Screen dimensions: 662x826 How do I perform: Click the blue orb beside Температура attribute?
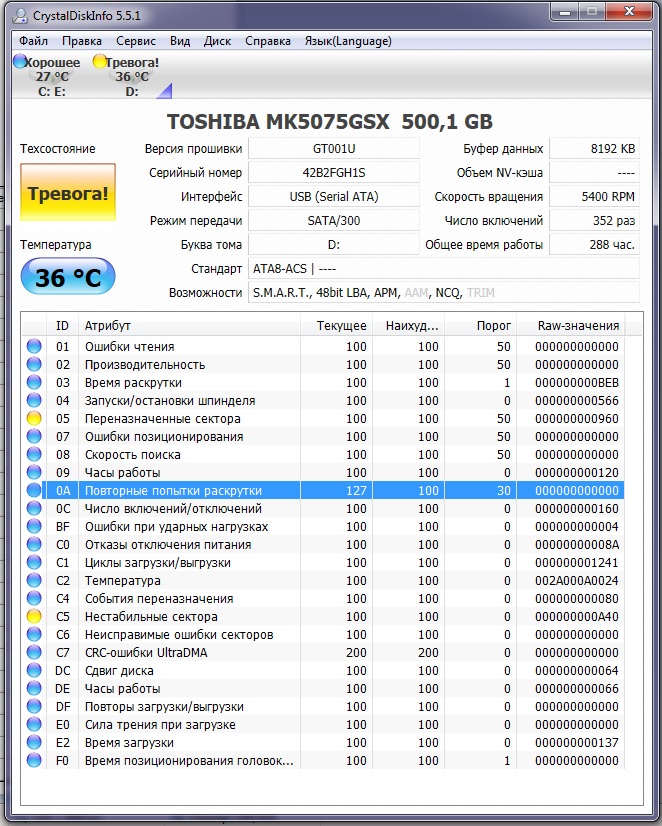coord(34,581)
